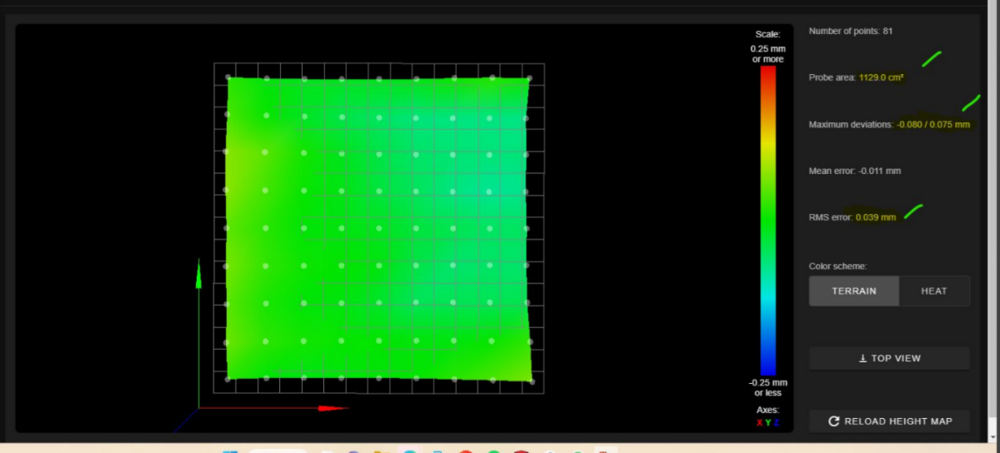
Task: Click the center of the green height map
Action: tap(379, 228)
